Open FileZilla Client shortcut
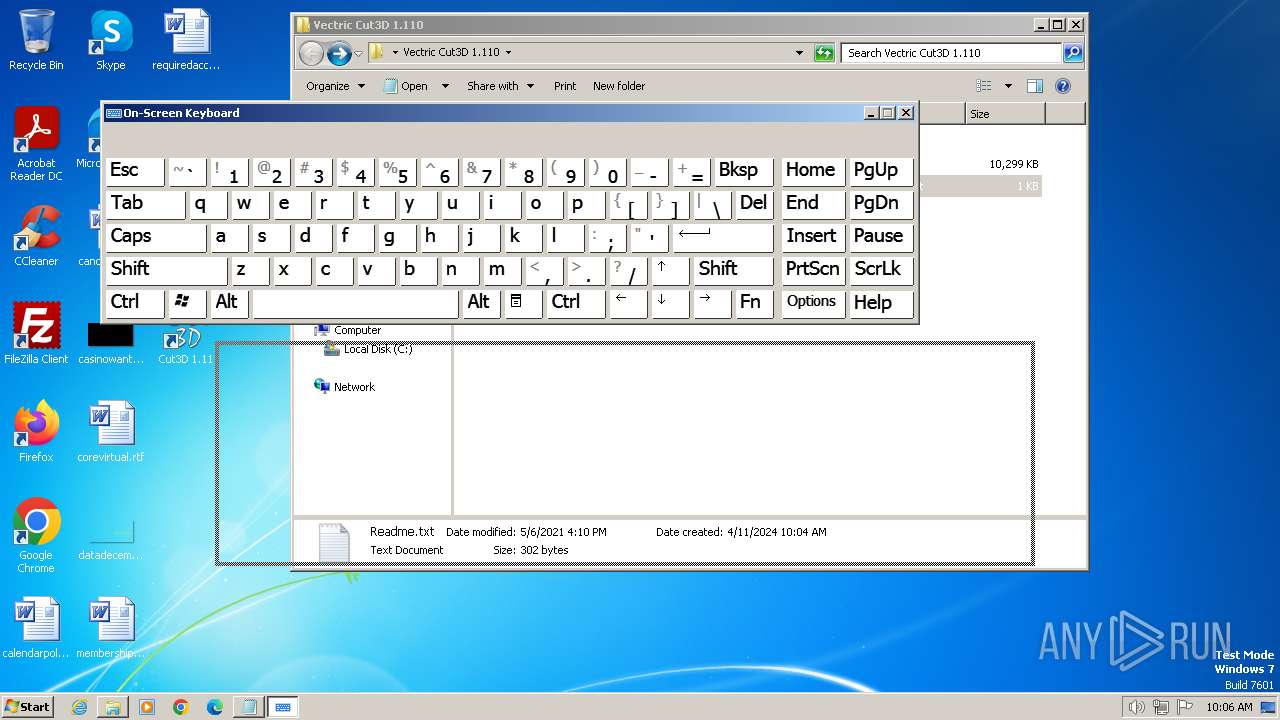The width and height of the screenshot is (1280, 720). pos(36,334)
